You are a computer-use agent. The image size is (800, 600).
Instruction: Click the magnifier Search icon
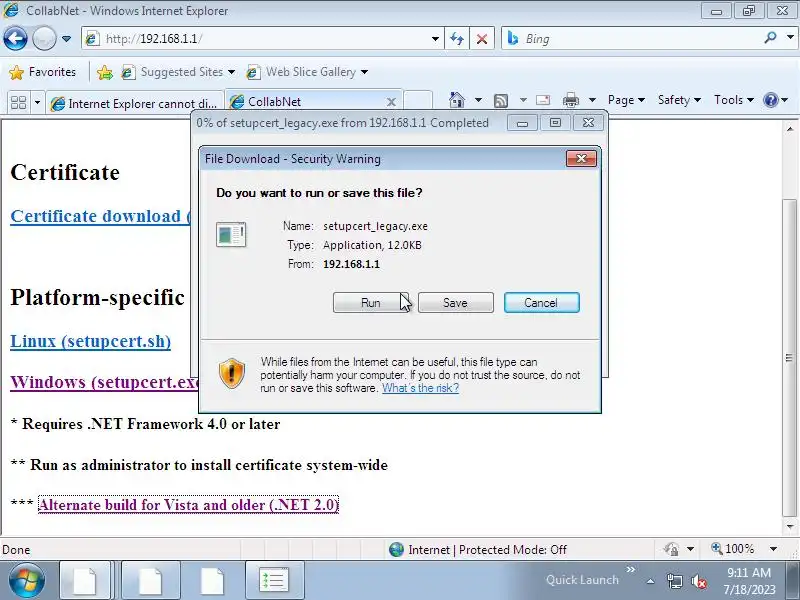(x=770, y=38)
